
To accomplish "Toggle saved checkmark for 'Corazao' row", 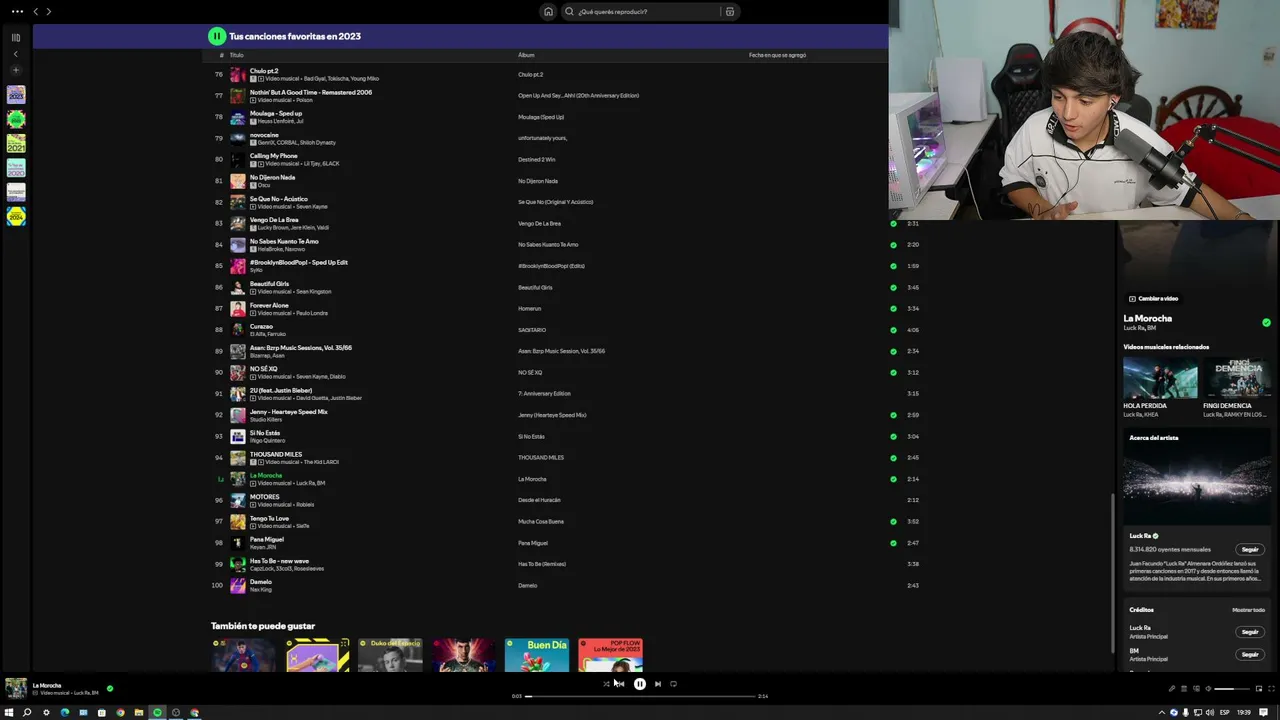I will click(893, 330).
